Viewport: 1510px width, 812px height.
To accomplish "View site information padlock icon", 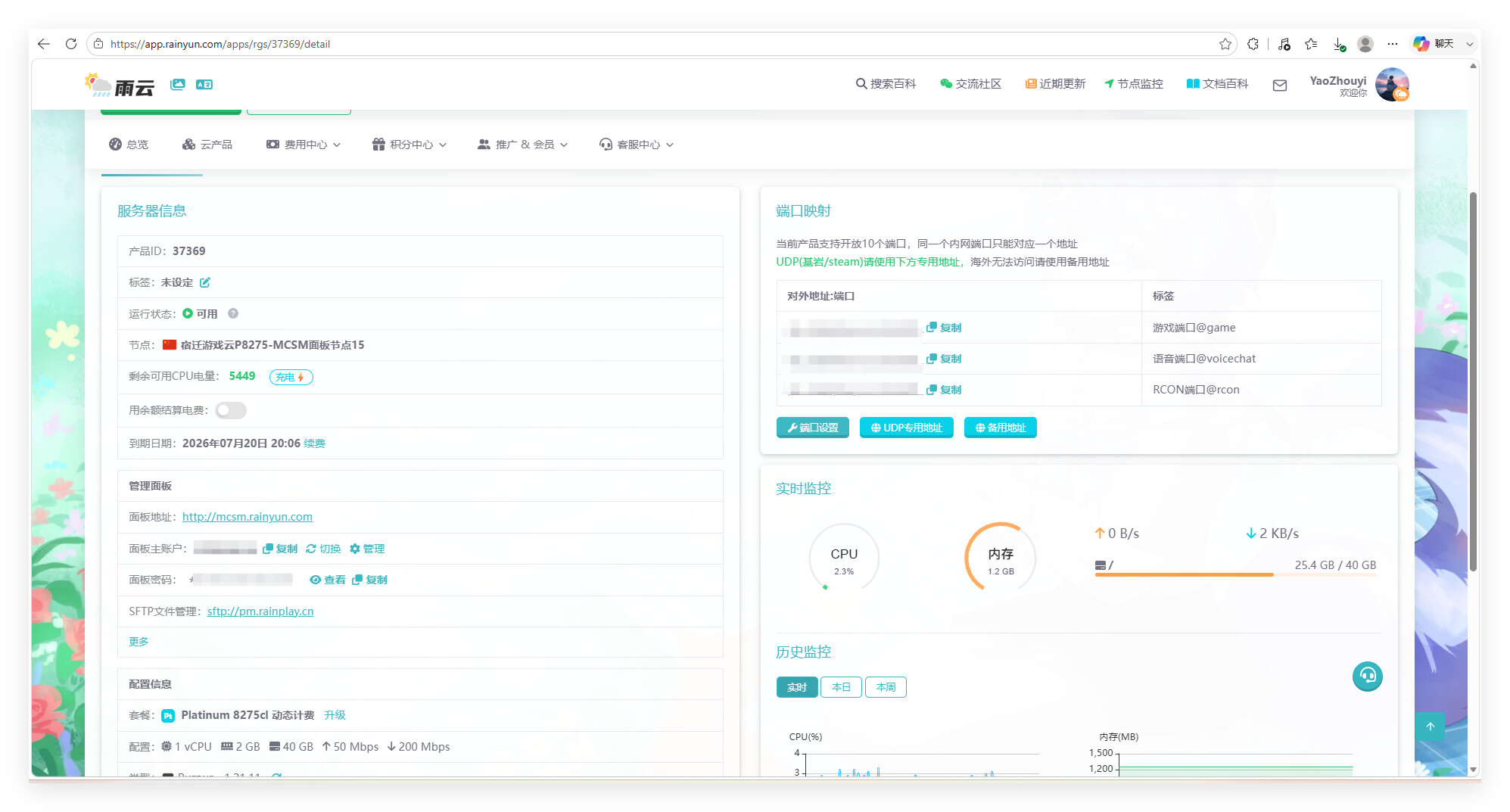I will (98, 44).
